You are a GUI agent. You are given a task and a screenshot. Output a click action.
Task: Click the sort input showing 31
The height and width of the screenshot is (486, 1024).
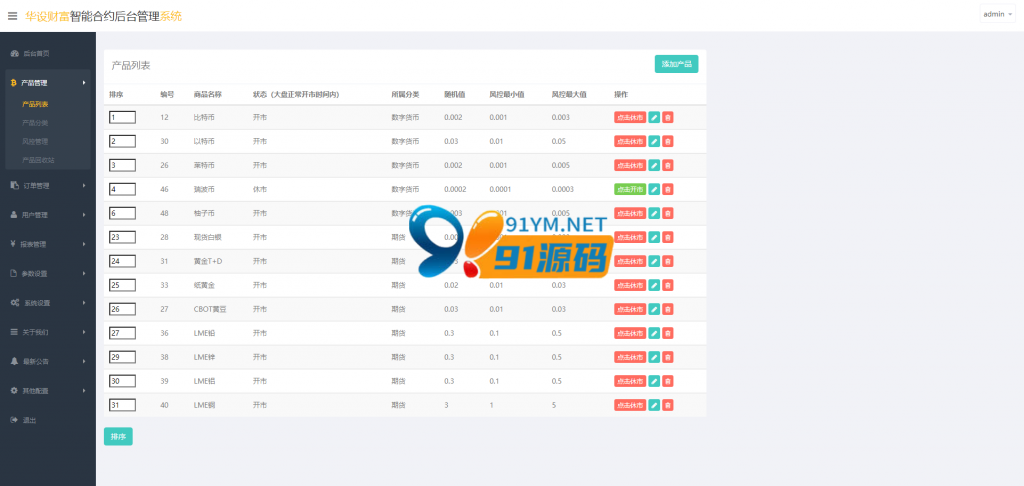coord(122,405)
